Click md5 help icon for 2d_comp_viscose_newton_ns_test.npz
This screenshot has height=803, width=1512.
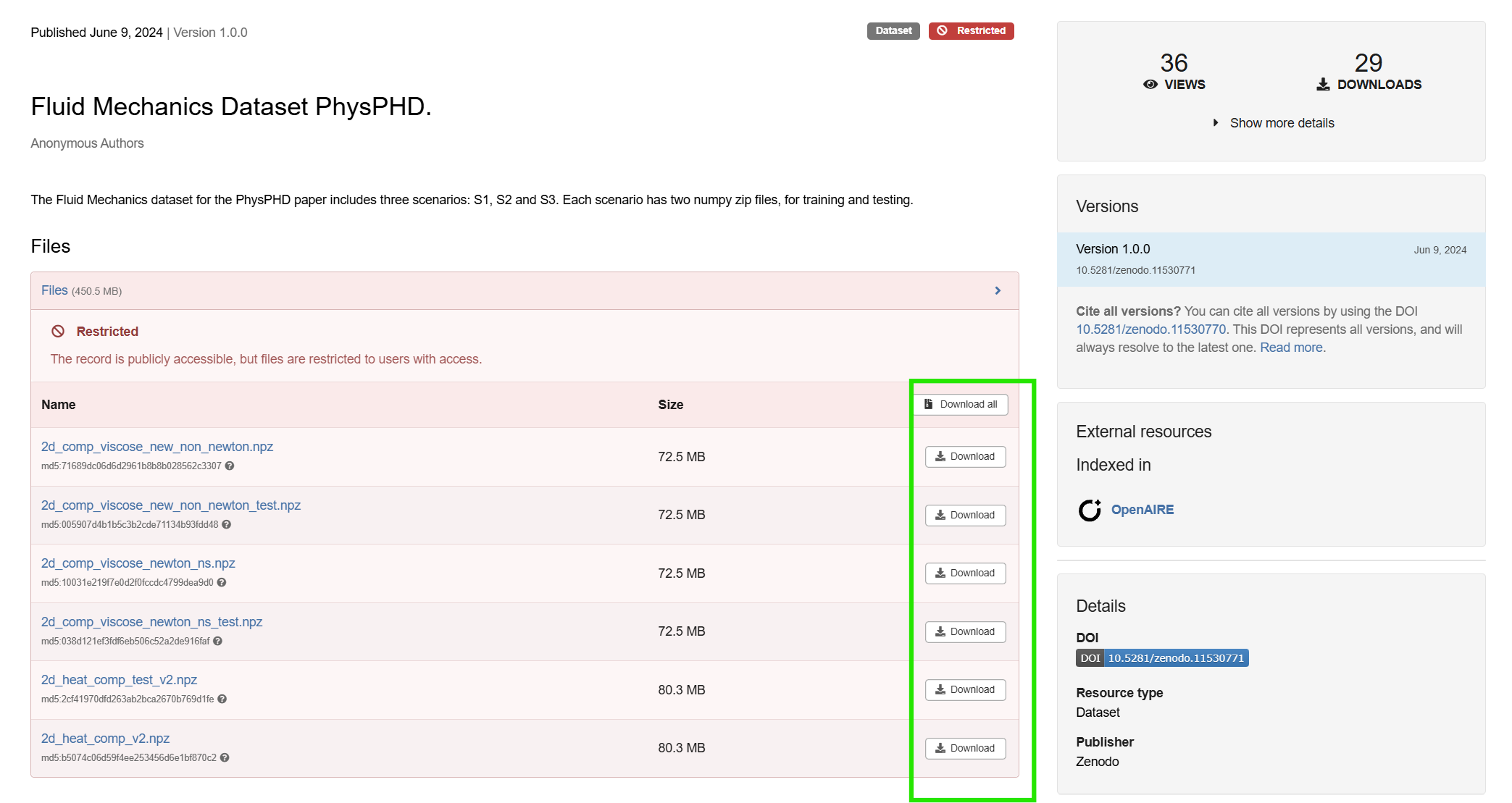point(218,642)
